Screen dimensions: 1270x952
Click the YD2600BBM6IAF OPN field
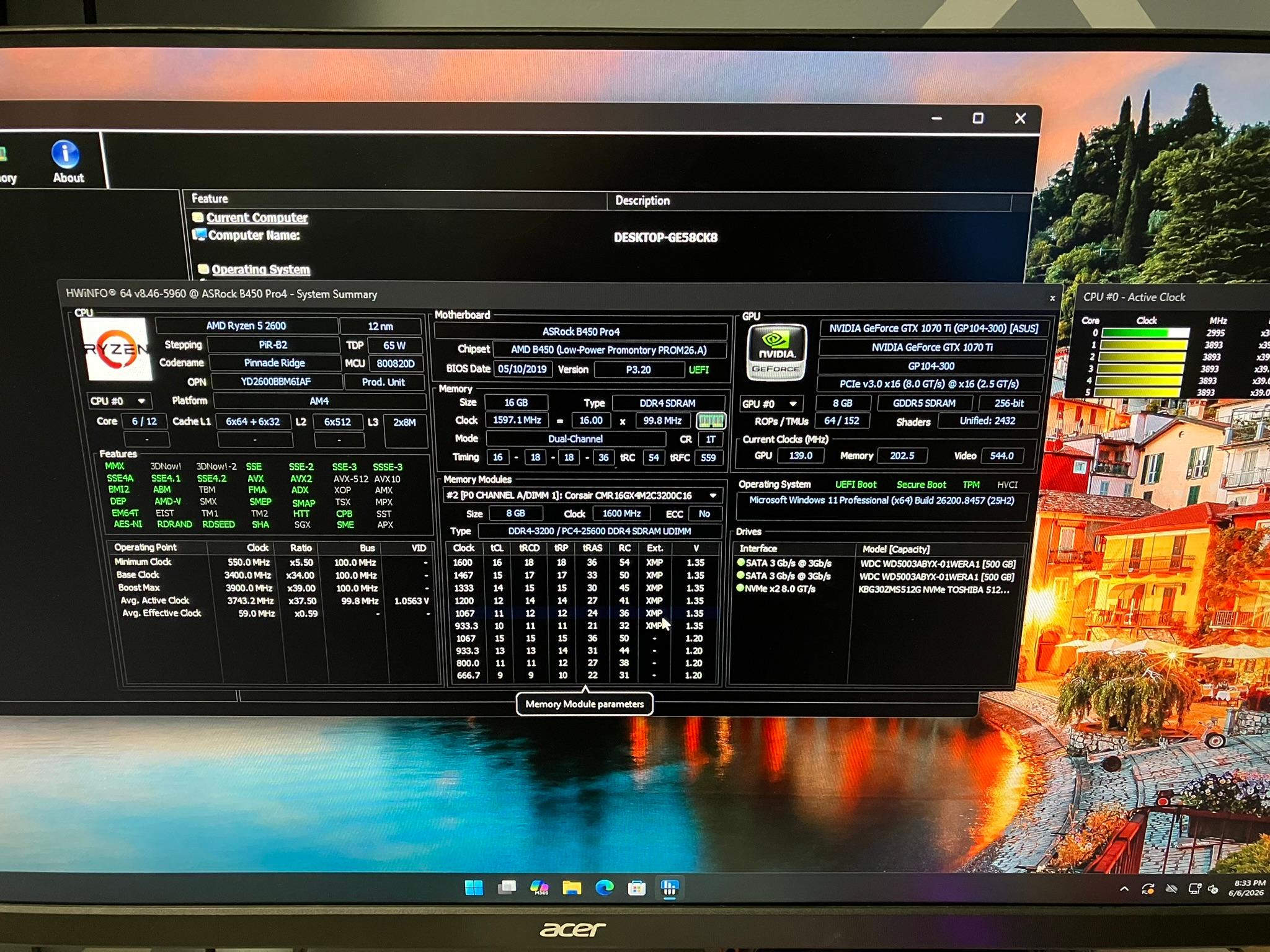[x=276, y=382]
